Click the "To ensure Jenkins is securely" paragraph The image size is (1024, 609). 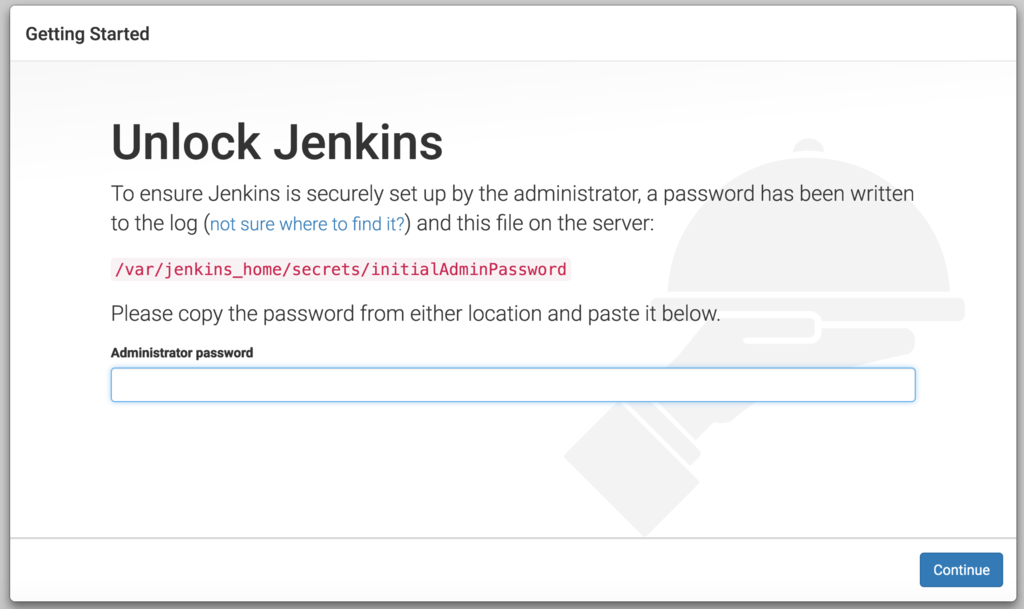pyautogui.click(x=513, y=208)
